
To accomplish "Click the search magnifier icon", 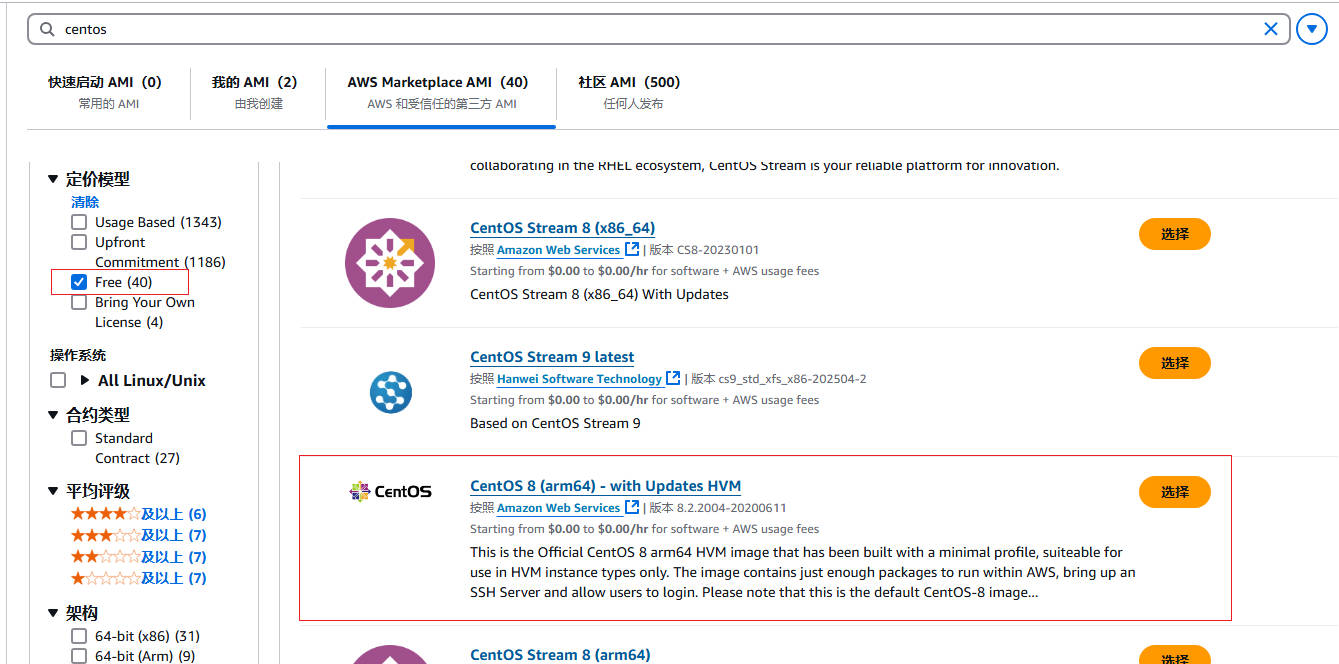I will [47, 29].
